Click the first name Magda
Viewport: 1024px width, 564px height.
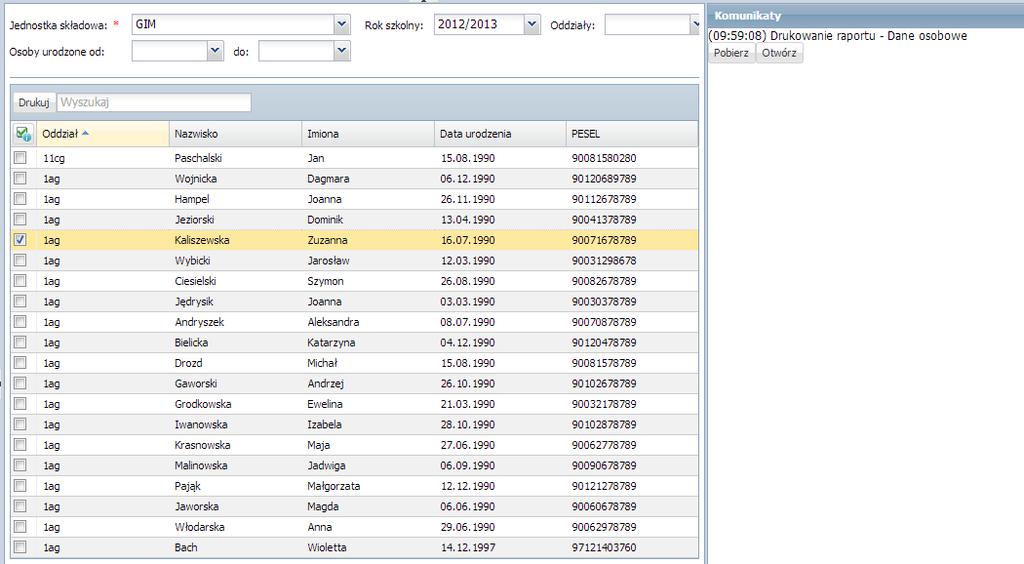[x=323, y=506]
